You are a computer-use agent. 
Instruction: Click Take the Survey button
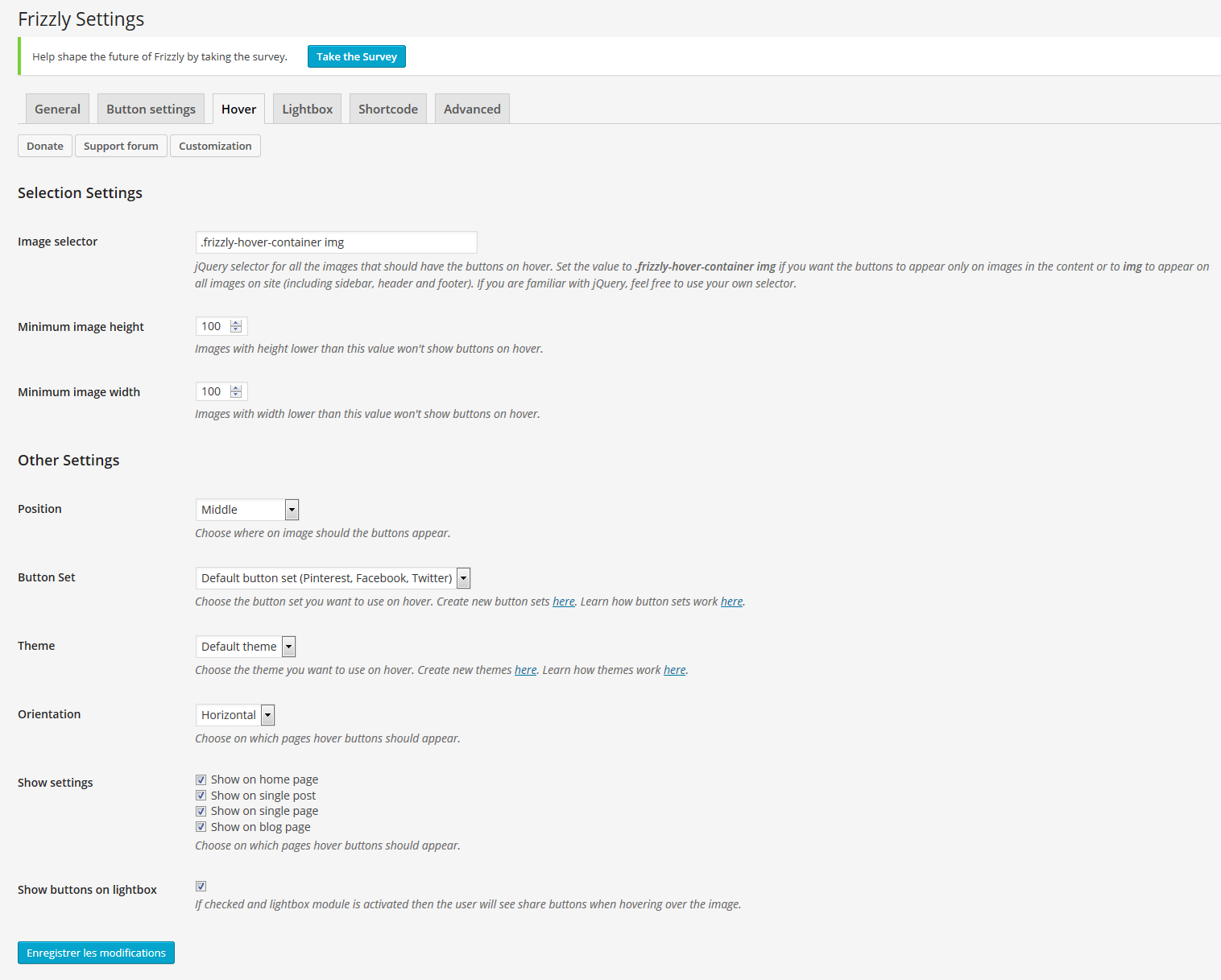click(357, 56)
